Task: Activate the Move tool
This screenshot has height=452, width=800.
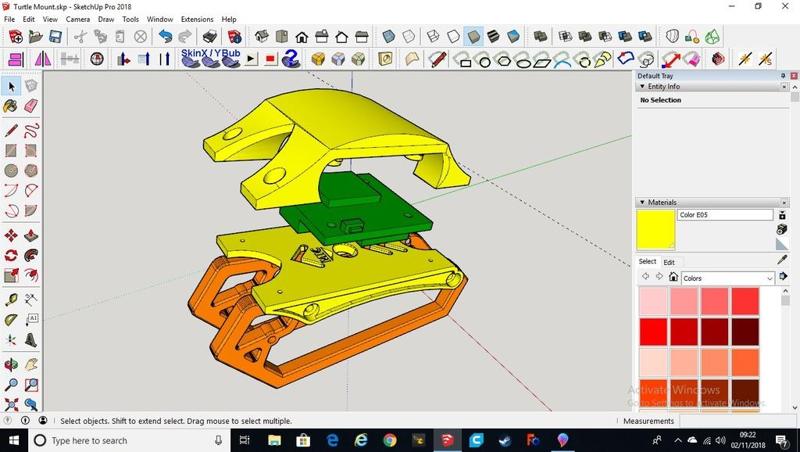Action: coord(11,235)
